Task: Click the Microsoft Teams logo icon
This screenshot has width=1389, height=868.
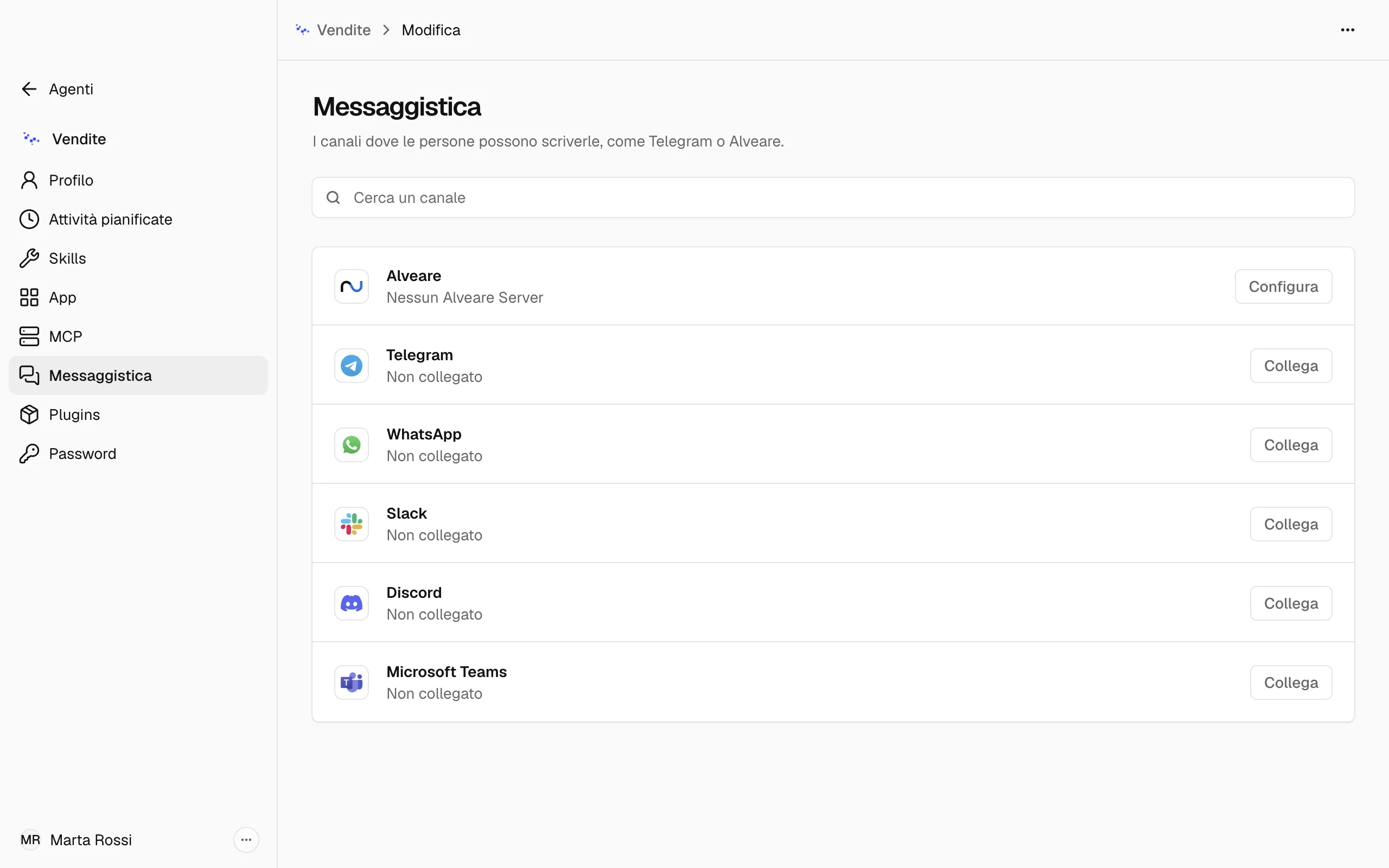Action: click(x=351, y=682)
